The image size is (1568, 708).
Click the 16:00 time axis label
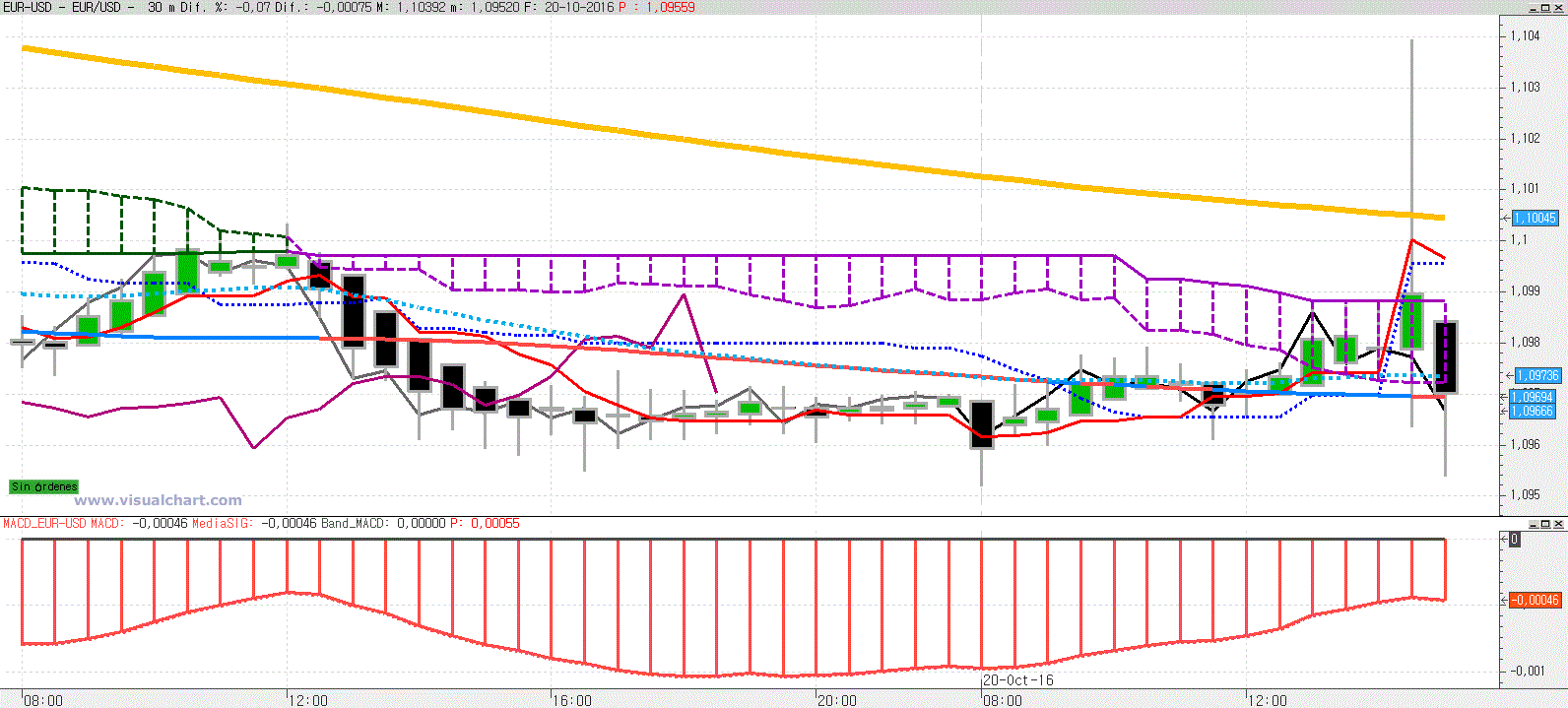tap(572, 700)
